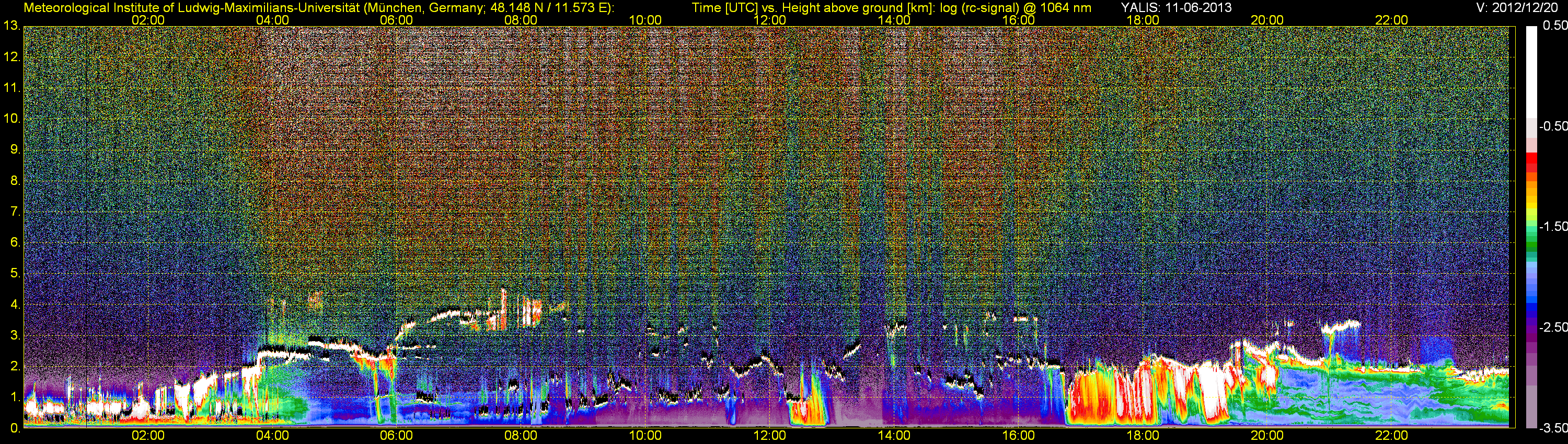Click '16:00' on the bottom time axis
1568x444 pixels.
tap(1018, 436)
